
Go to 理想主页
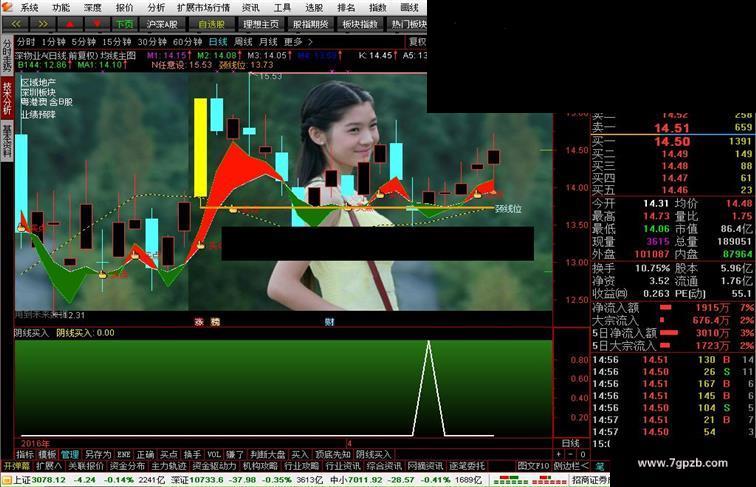tap(261, 24)
